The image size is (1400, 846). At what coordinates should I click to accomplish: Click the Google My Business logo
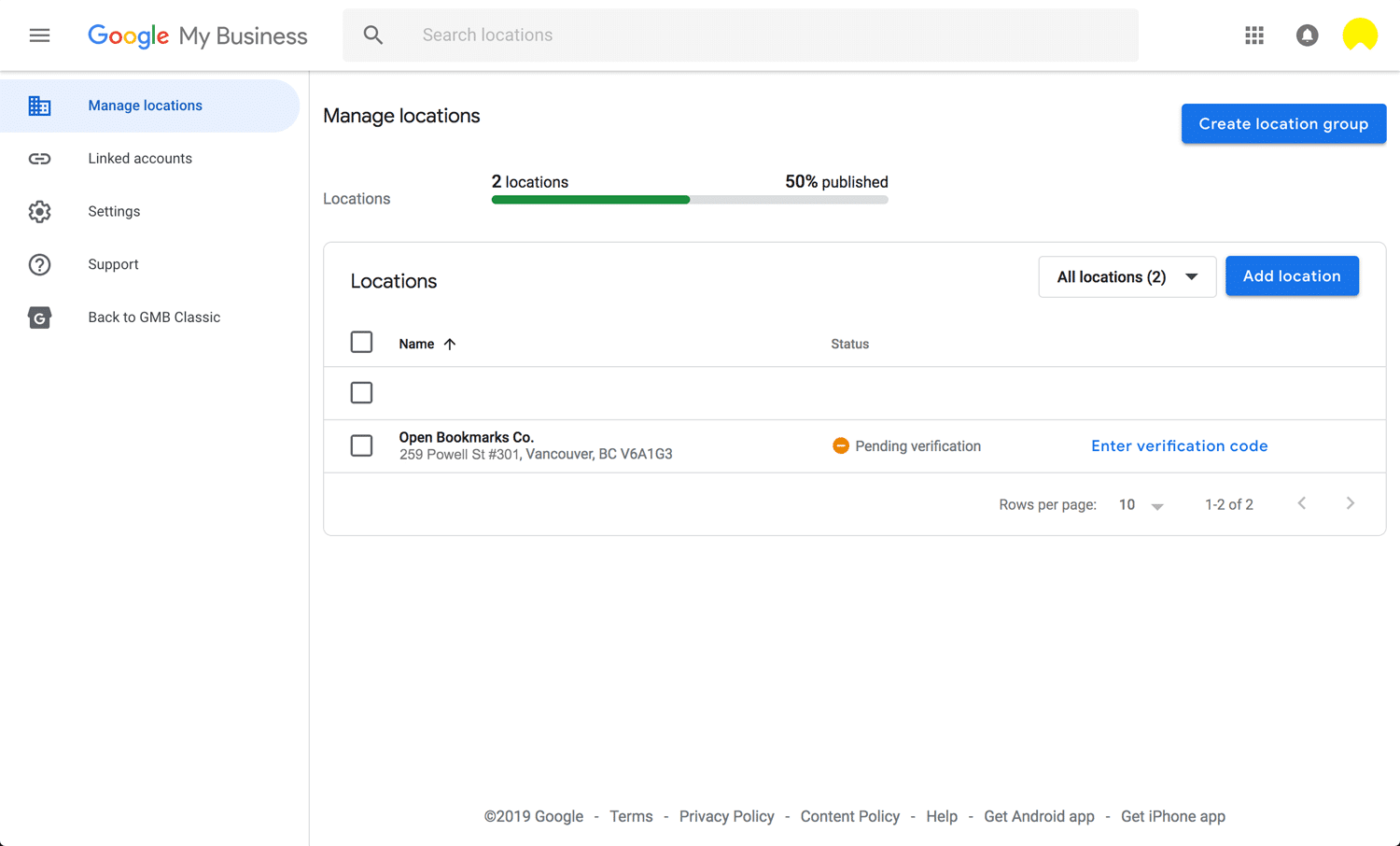tap(198, 35)
